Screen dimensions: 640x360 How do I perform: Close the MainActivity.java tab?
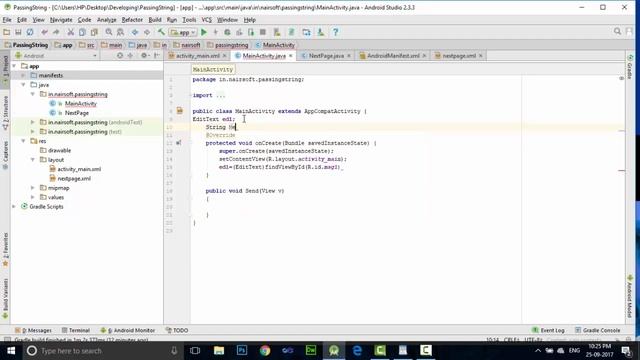pyautogui.click(x=291, y=56)
